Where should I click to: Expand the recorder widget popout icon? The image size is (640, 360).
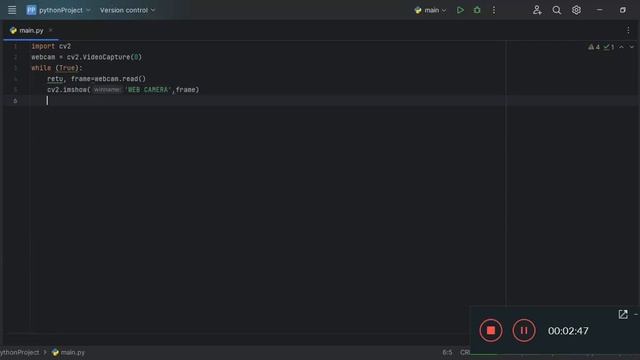(623, 314)
